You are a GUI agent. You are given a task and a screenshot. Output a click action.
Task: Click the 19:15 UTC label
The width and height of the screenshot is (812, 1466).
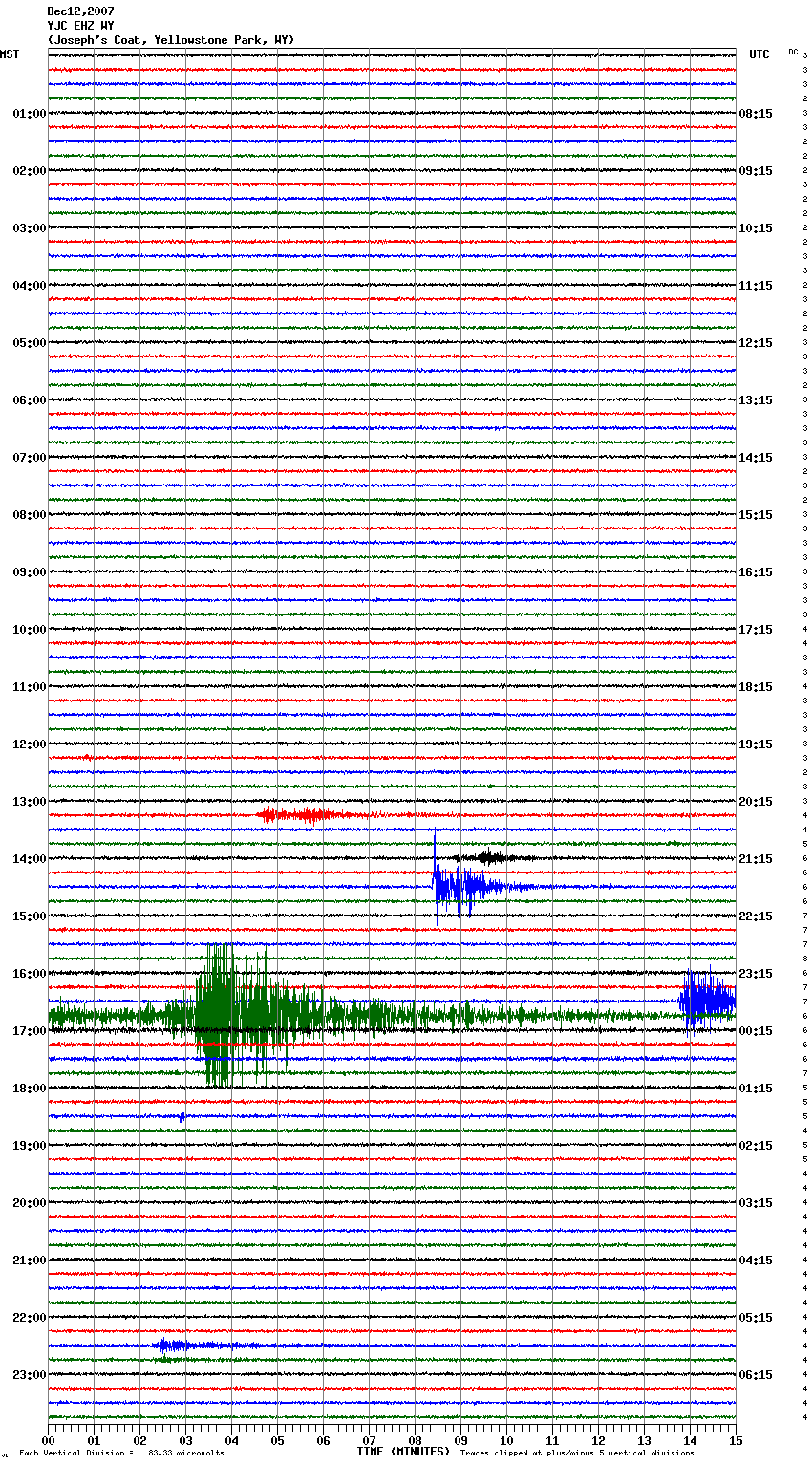756,744
